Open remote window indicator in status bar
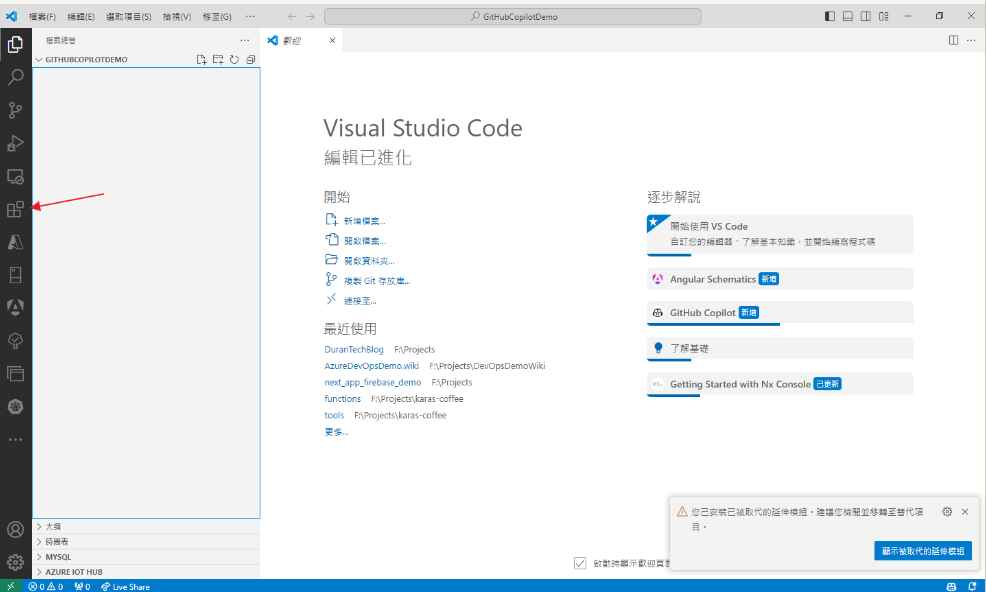The height and width of the screenshot is (592, 986). (11, 586)
